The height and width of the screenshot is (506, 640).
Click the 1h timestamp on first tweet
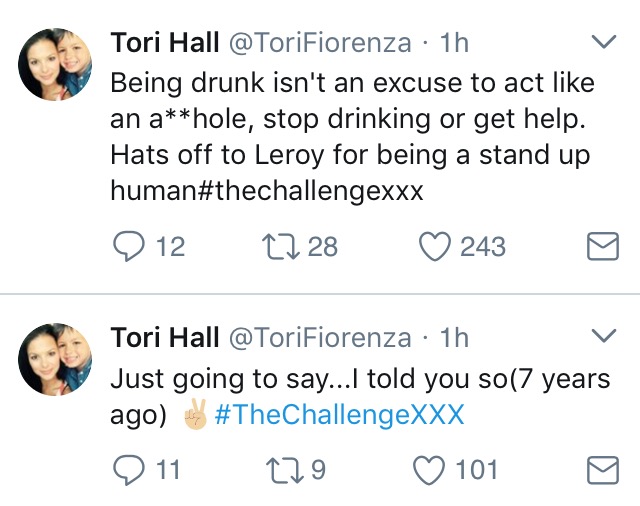(454, 42)
